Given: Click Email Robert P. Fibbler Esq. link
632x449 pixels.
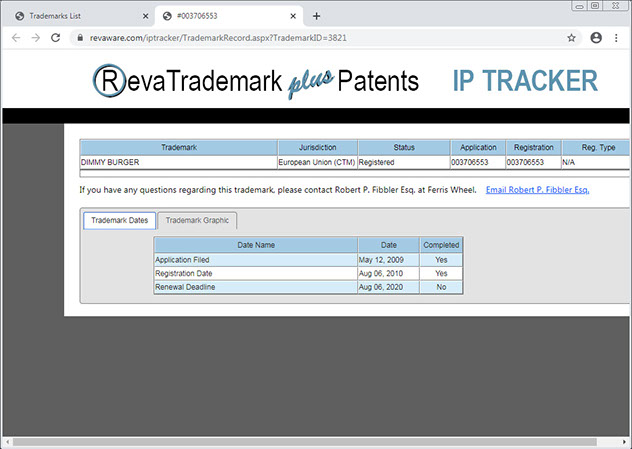Looking at the screenshot, I should tap(537, 189).
